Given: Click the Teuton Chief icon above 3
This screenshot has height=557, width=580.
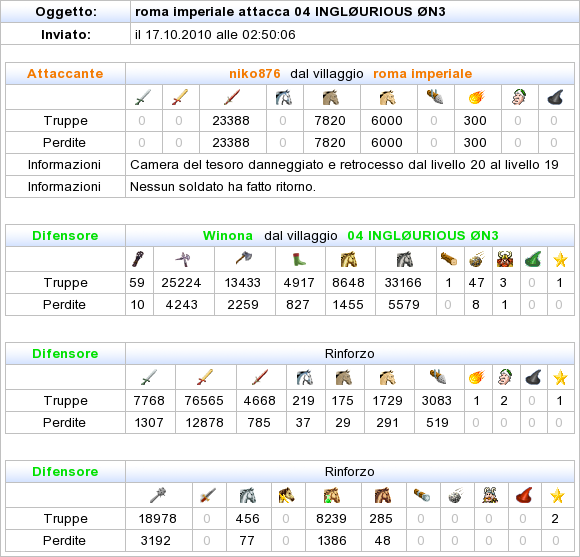Looking at the screenshot, I should pyautogui.click(x=505, y=259).
